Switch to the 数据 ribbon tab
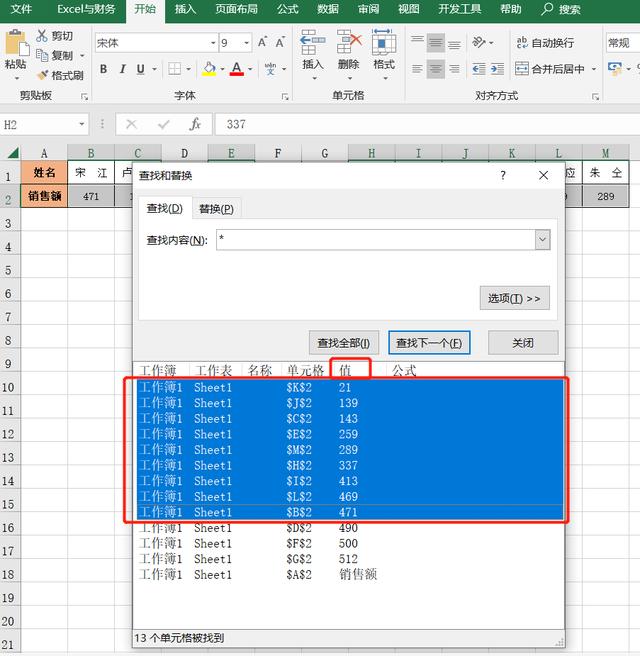 [328, 9]
